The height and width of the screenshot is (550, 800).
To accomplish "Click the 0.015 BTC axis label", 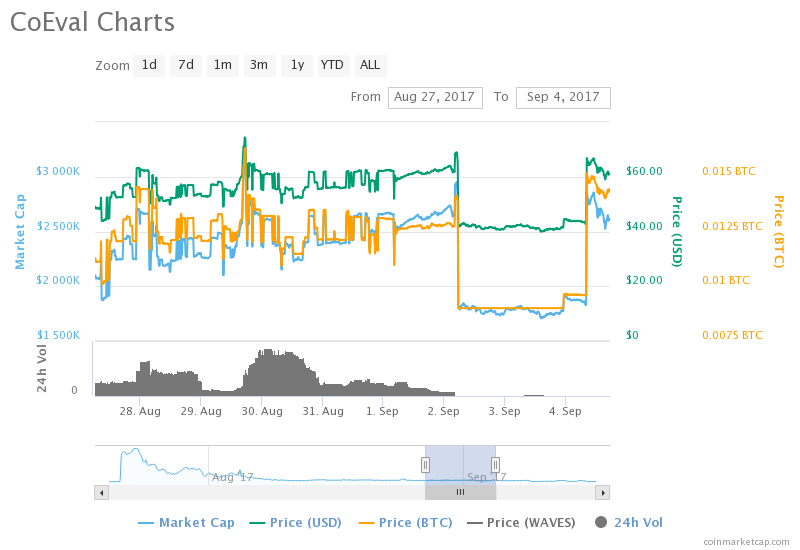I will click(729, 171).
